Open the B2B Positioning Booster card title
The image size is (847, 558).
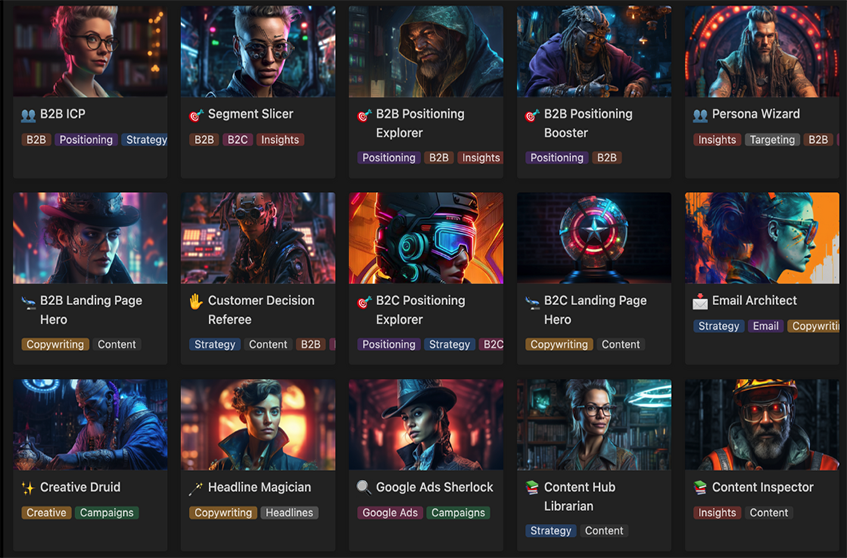588,123
